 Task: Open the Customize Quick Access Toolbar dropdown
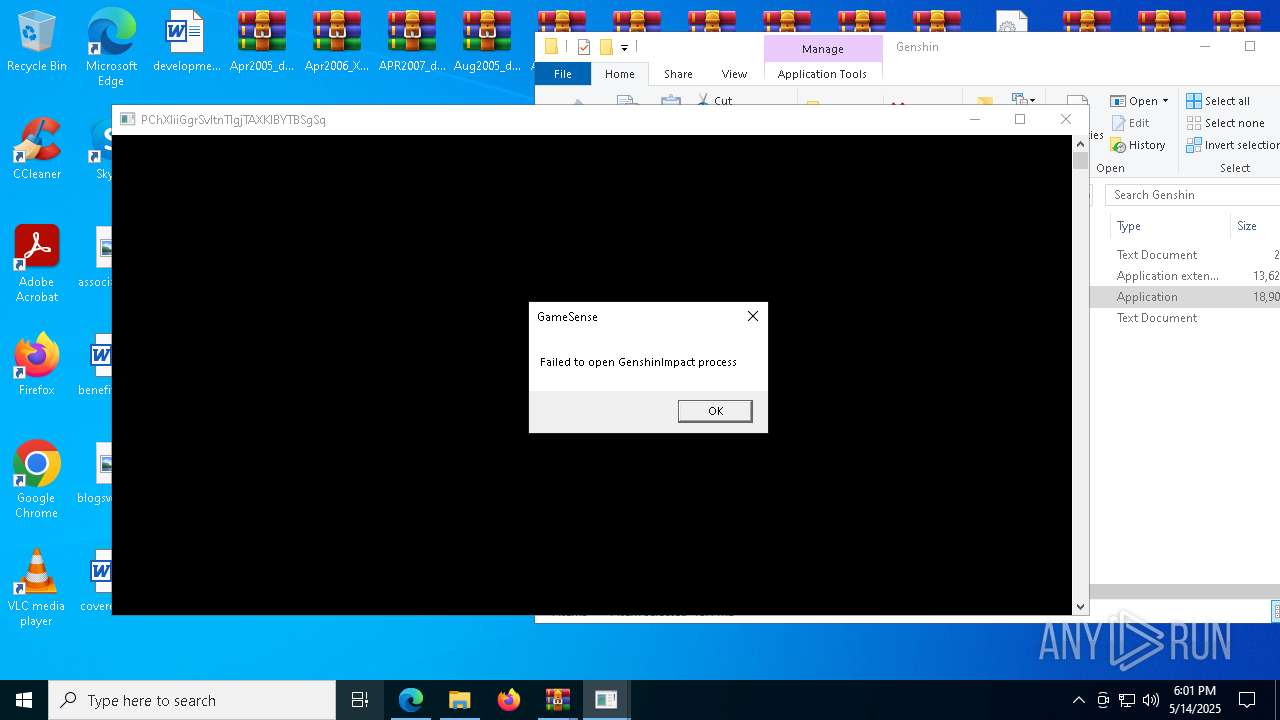coord(625,47)
